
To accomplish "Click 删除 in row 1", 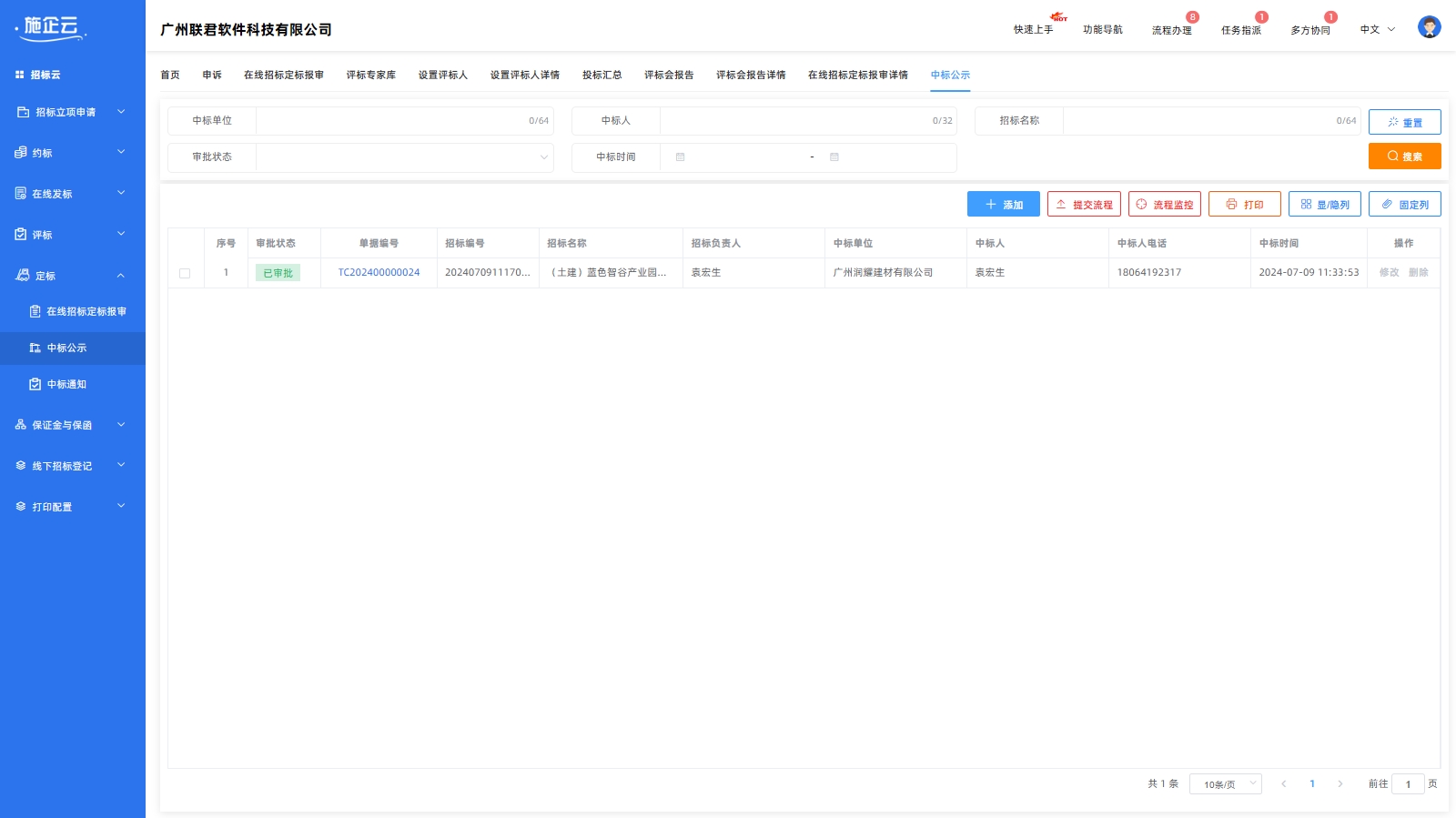I will click(1418, 273).
